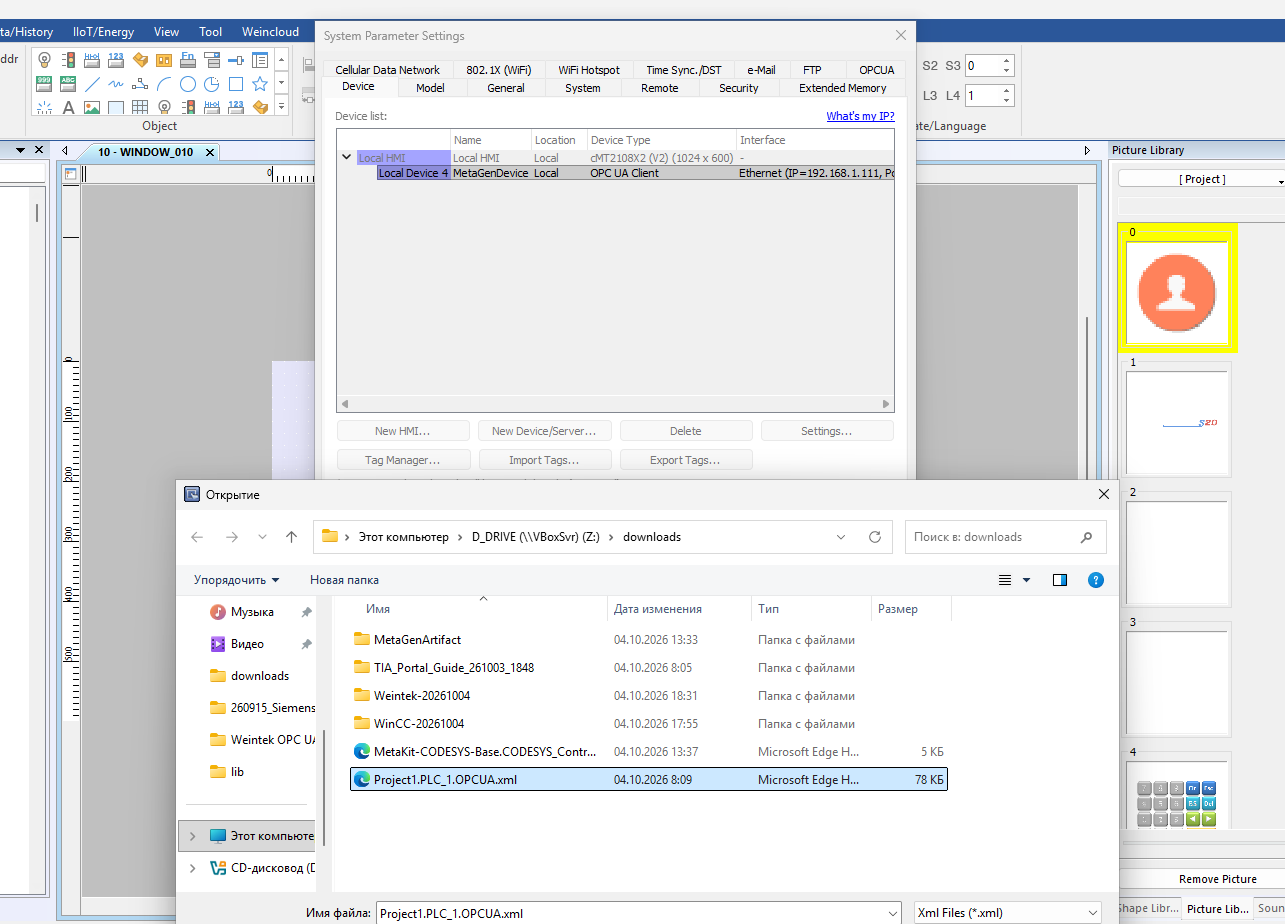Image resolution: width=1285 pixels, height=924 pixels.
Task: Pick the Function Key (Fn) object
Action: pyautogui.click(x=188, y=60)
